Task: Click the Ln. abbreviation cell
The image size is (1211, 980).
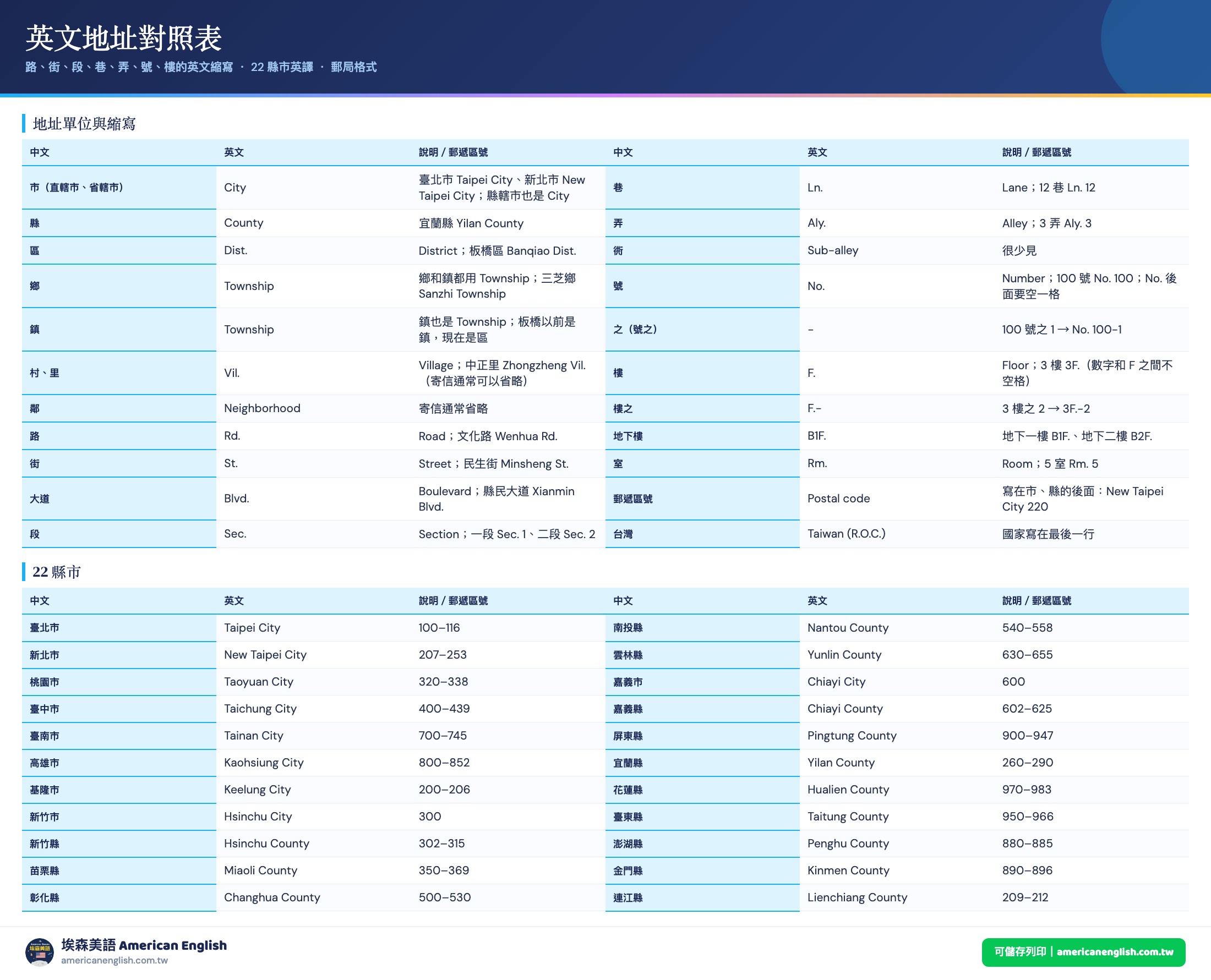Action: pos(897,188)
